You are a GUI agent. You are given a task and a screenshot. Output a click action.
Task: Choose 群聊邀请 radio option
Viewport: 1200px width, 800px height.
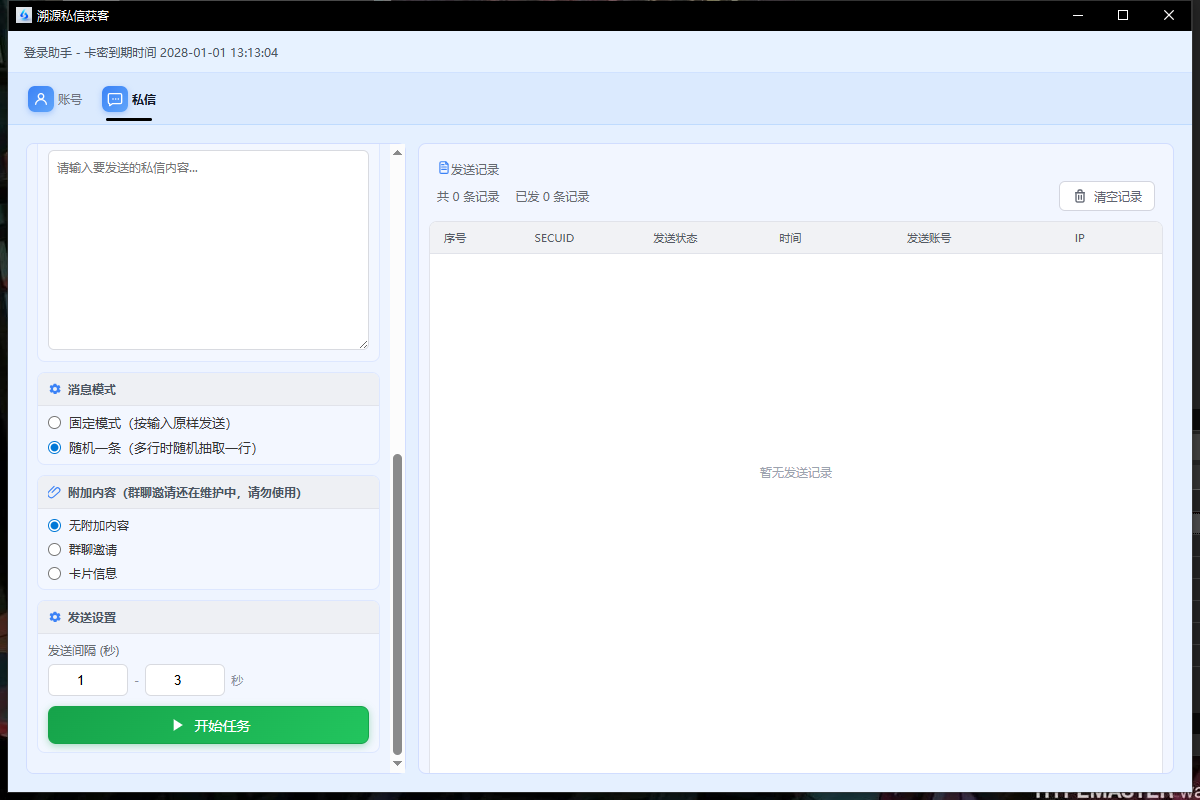[x=55, y=549]
